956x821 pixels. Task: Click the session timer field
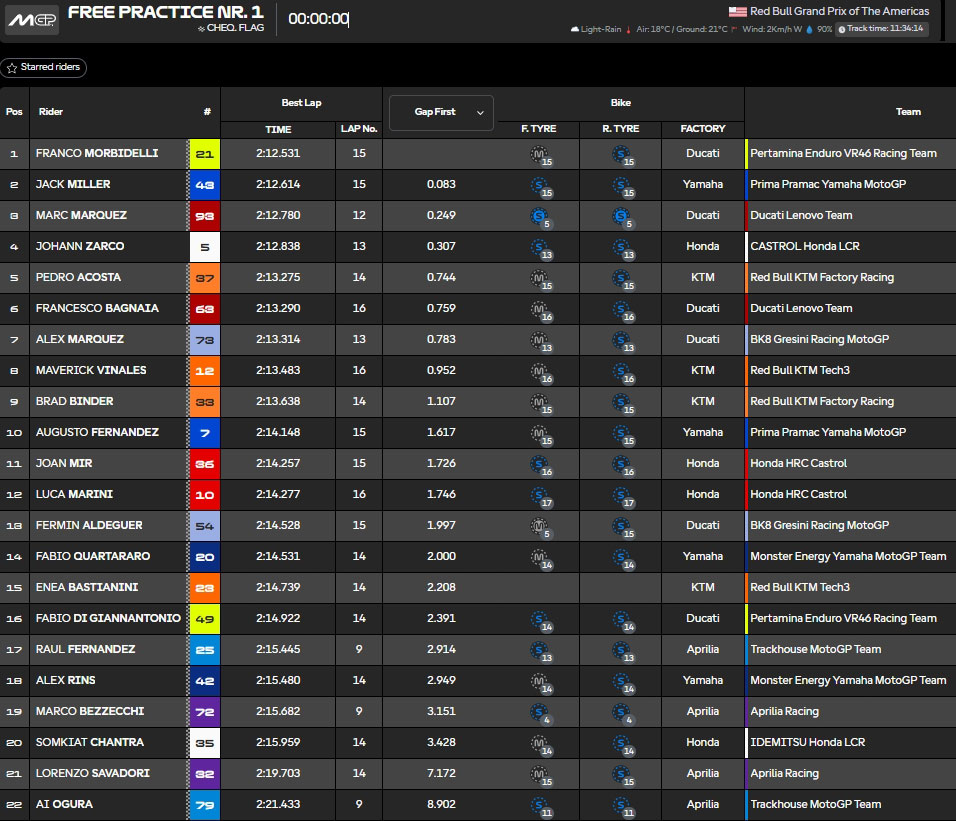pos(318,19)
